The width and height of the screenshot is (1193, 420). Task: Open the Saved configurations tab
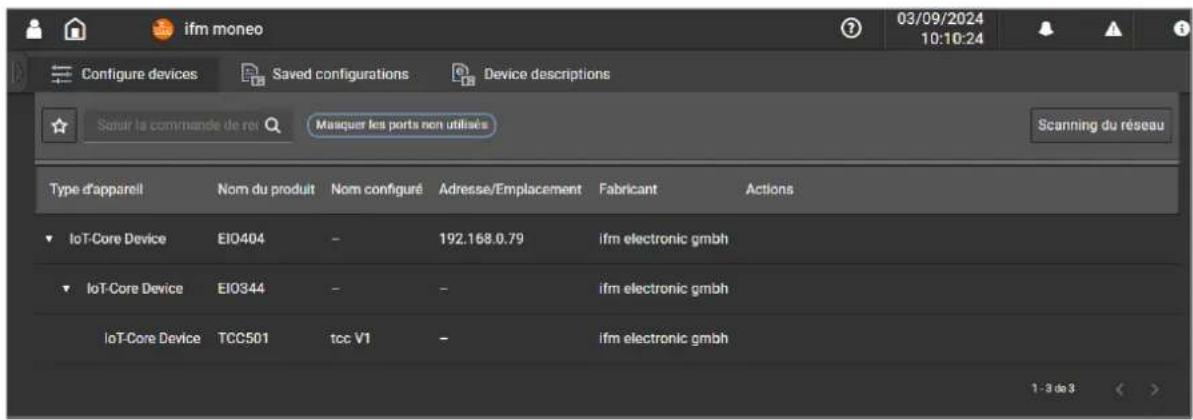(325, 74)
